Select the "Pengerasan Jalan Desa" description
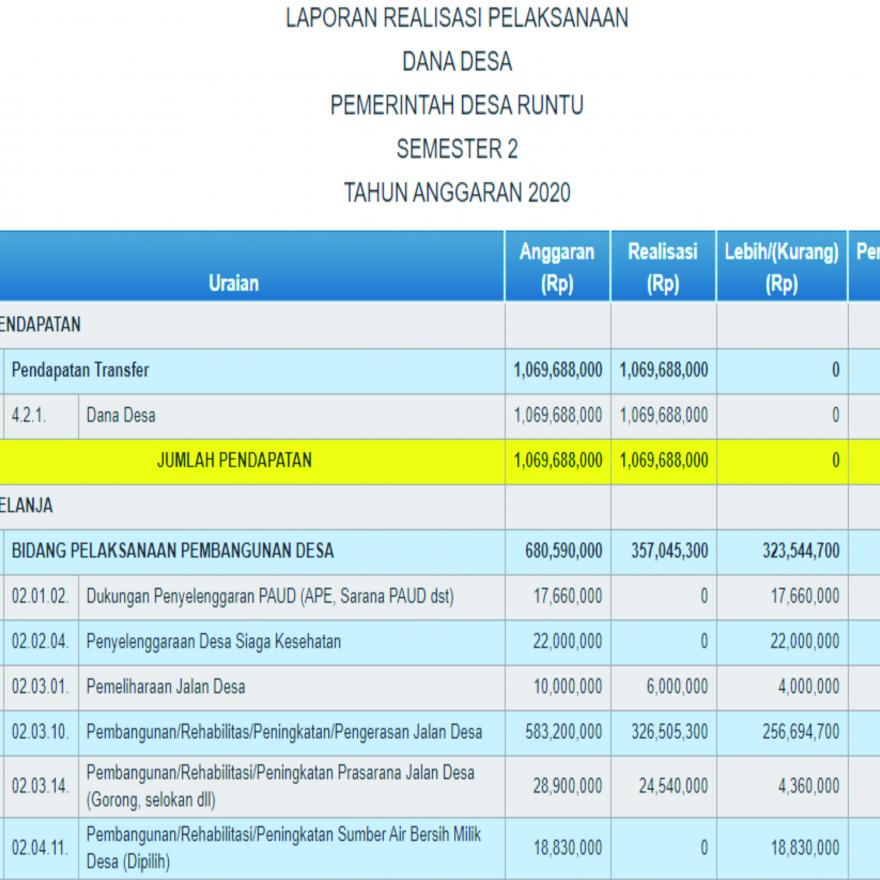880x880 pixels. [284, 732]
